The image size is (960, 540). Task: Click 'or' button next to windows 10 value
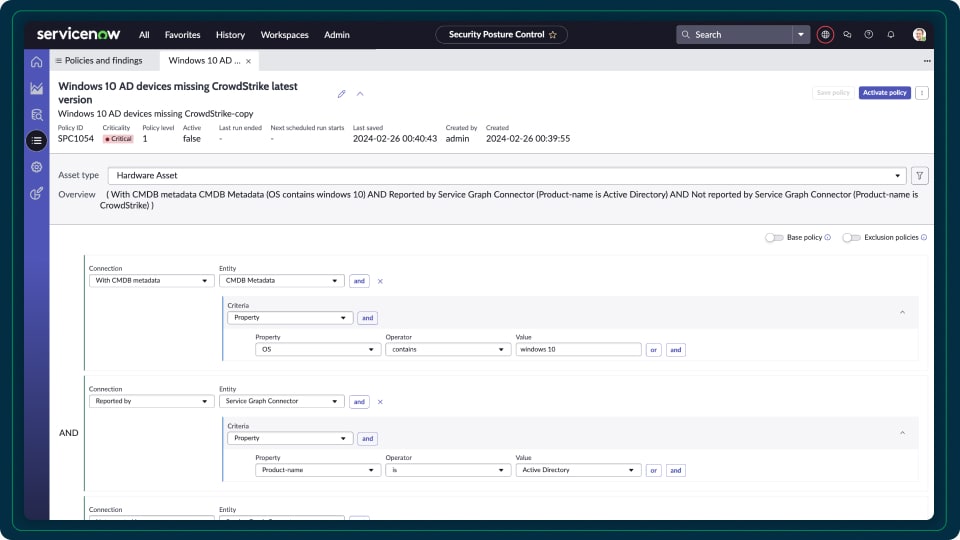click(654, 350)
